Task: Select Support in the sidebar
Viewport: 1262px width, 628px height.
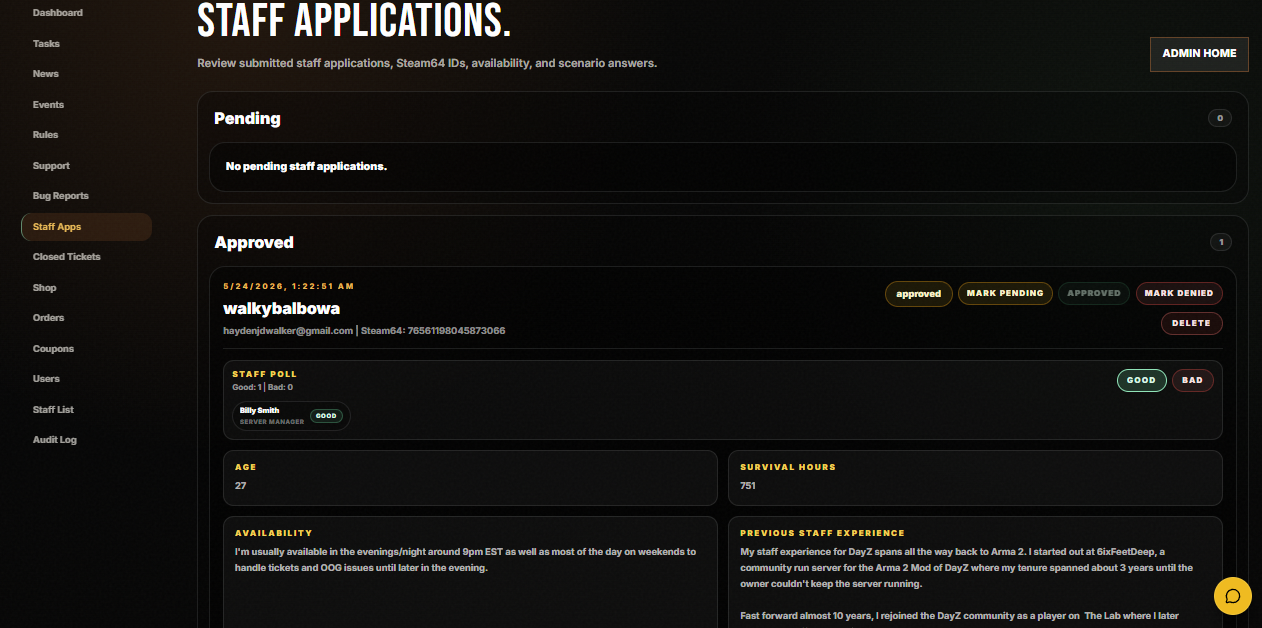Action: pos(51,166)
